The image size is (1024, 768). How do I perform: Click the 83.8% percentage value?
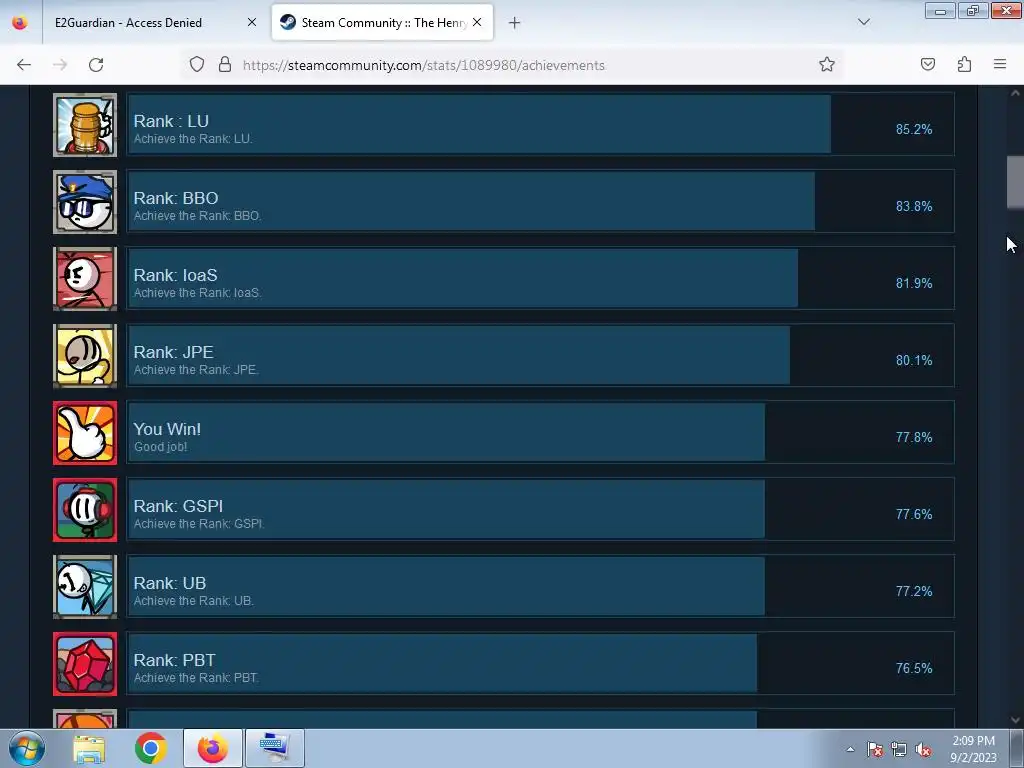[x=914, y=206]
